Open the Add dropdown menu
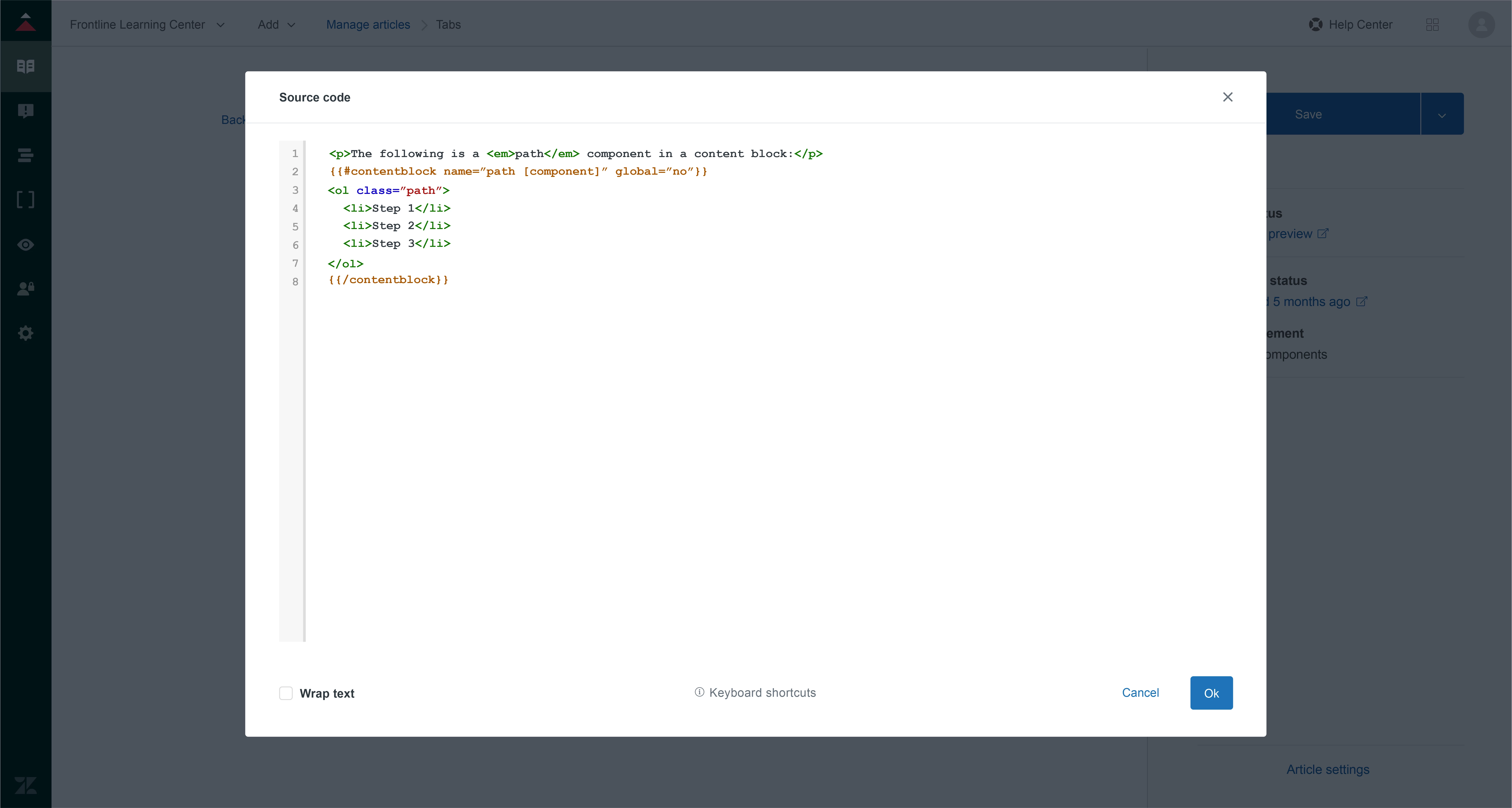 pos(276,25)
